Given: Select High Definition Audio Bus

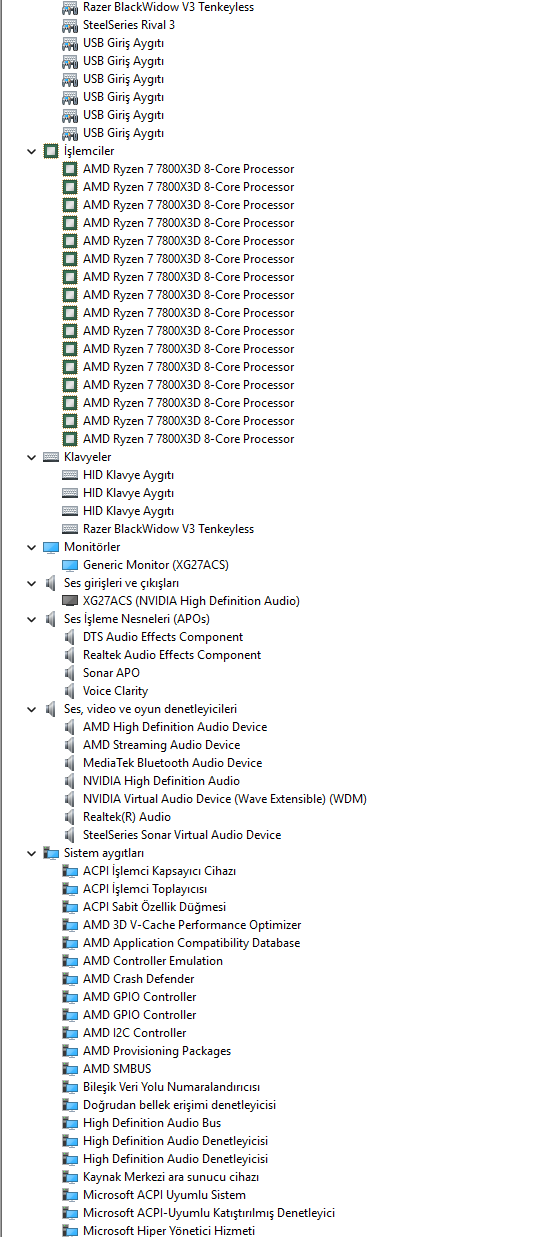Looking at the screenshot, I should pyautogui.click(x=152, y=1123).
